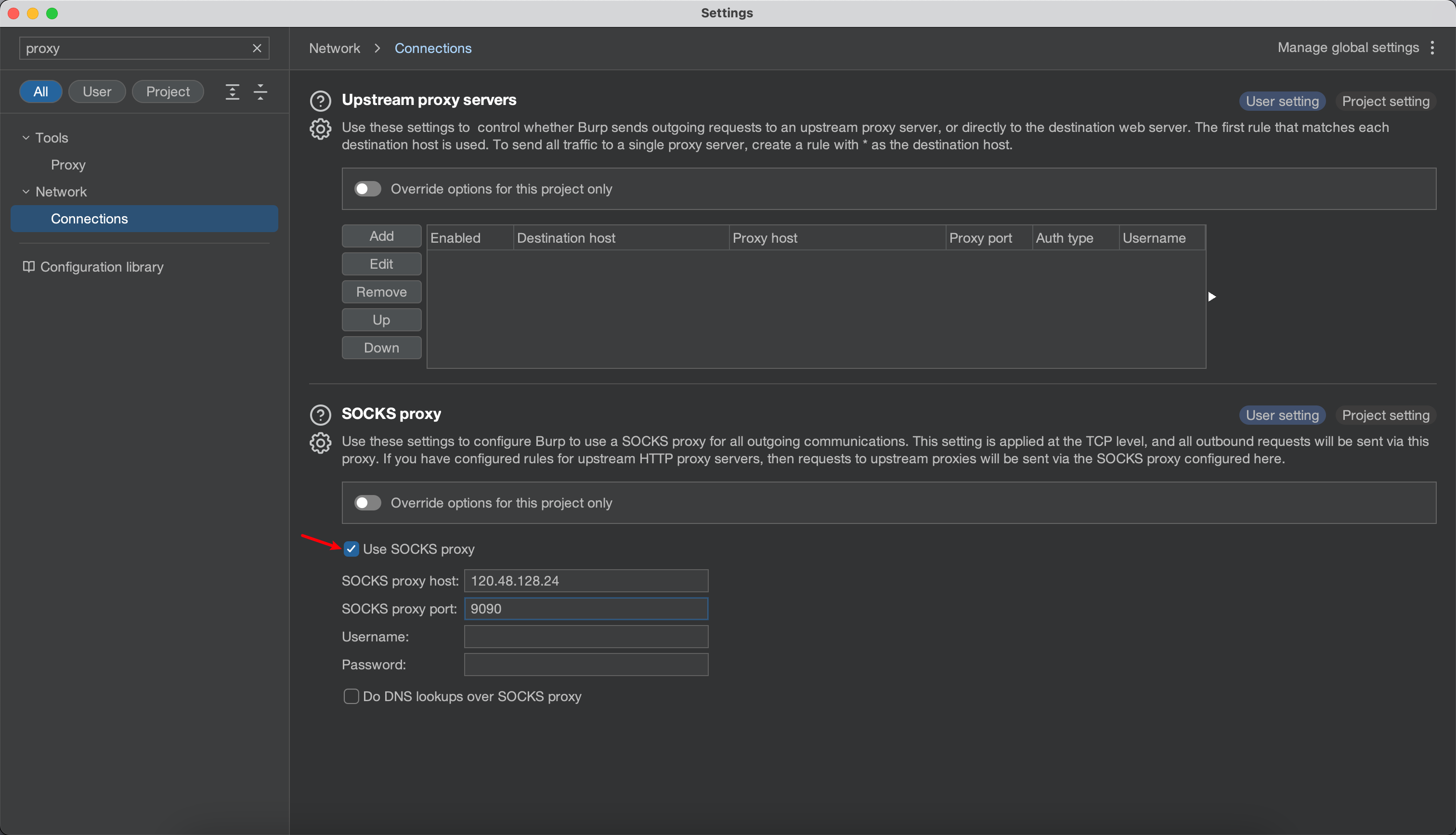Open the Upstream proxy servers gear options
This screenshot has width=1456, height=835.
point(320,129)
